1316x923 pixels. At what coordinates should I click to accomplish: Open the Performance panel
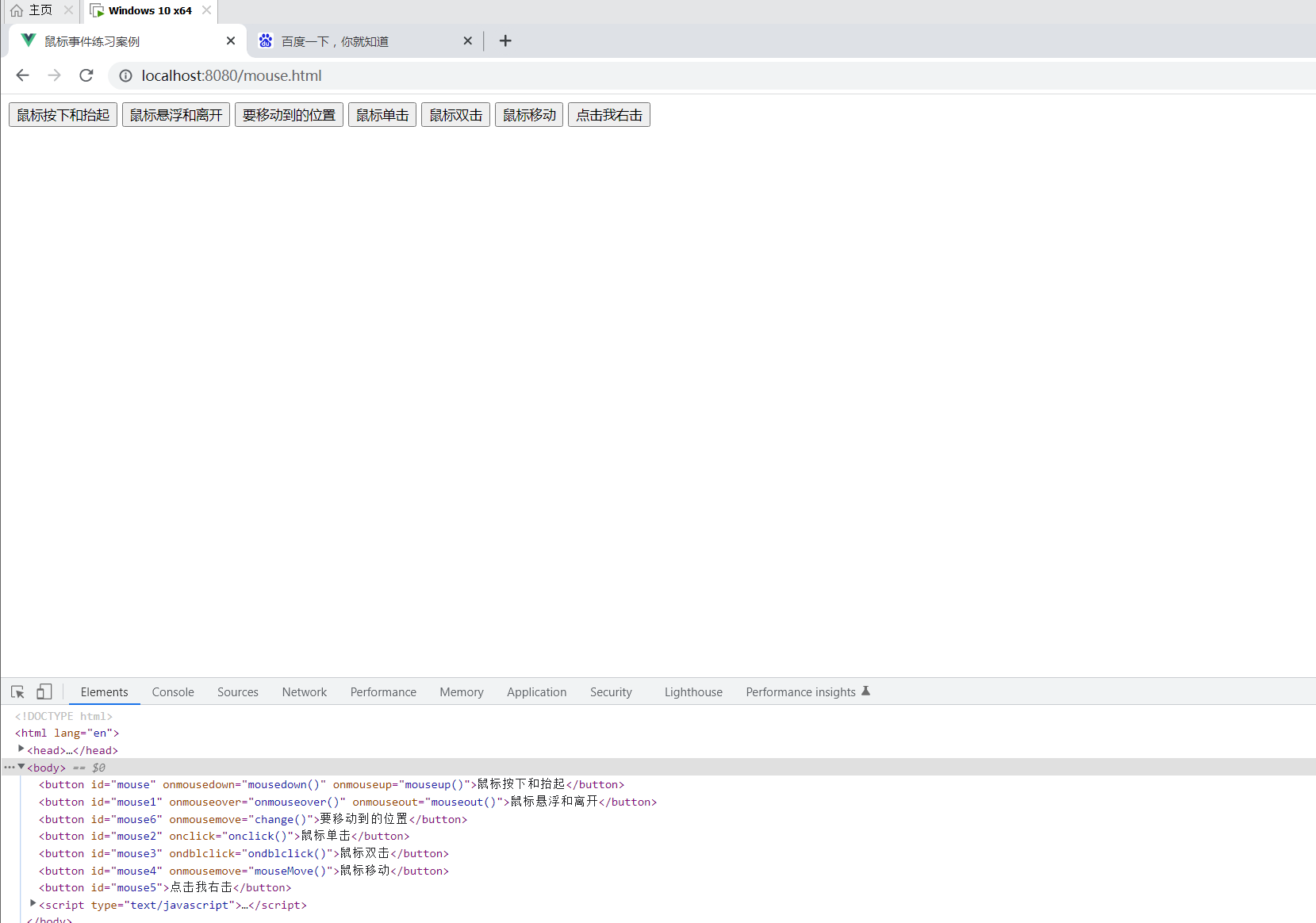click(x=383, y=692)
